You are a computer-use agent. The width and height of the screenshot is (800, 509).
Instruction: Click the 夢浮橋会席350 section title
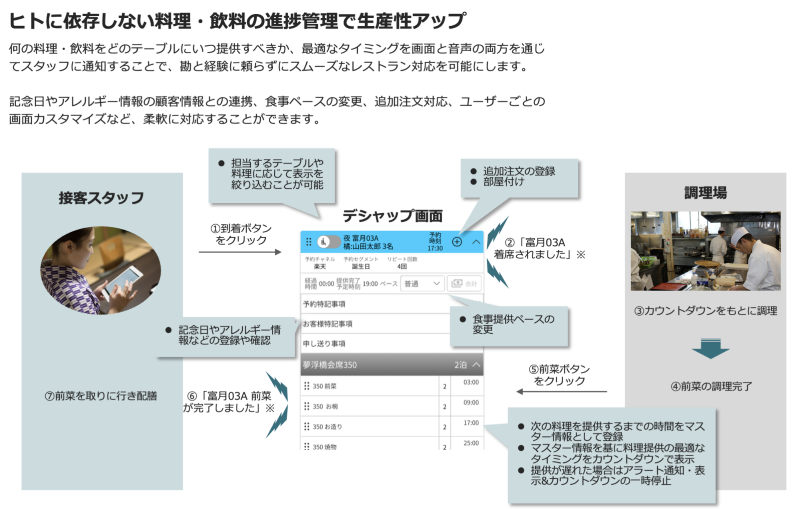[330, 365]
